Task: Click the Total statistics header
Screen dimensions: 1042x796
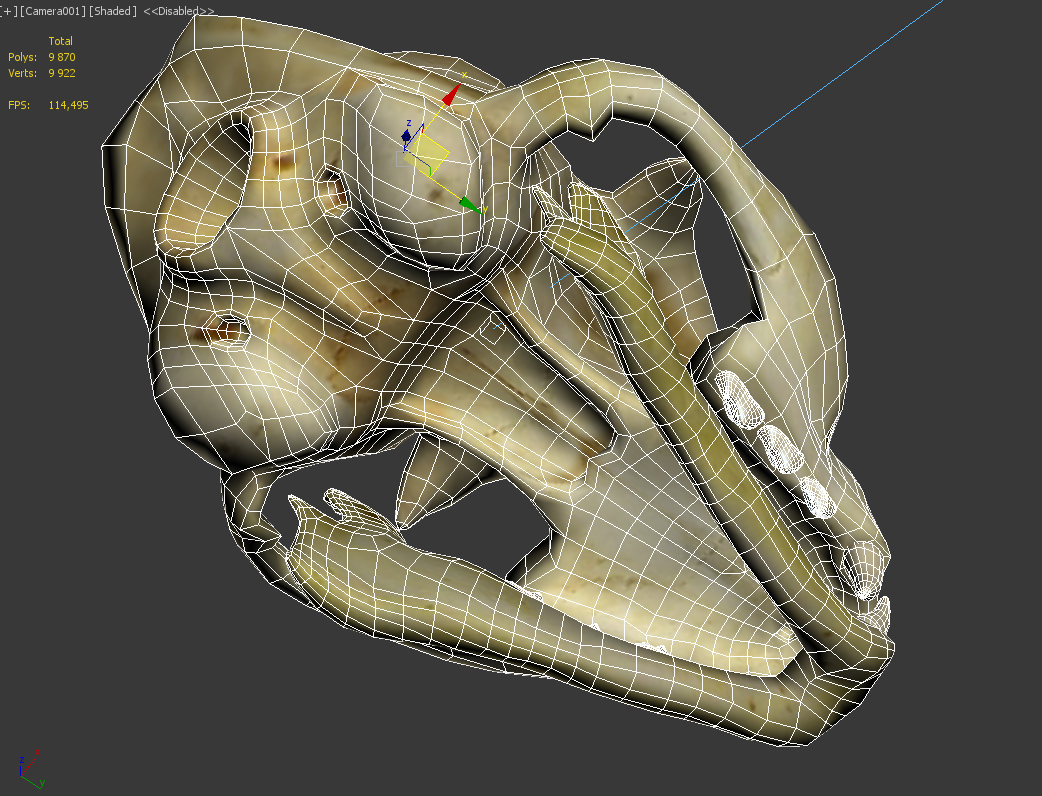Action: tap(61, 41)
